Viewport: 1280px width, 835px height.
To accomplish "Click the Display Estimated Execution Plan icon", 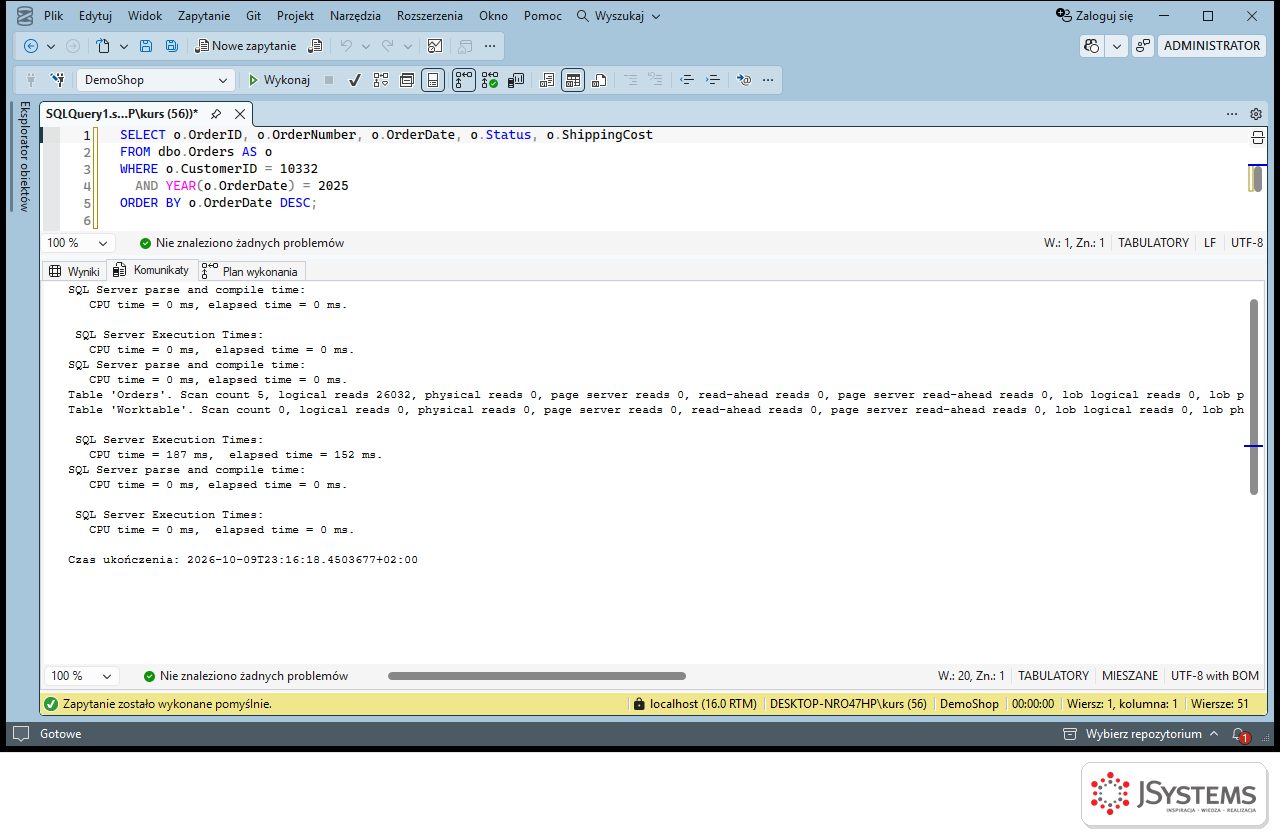I will (x=381, y=80).
